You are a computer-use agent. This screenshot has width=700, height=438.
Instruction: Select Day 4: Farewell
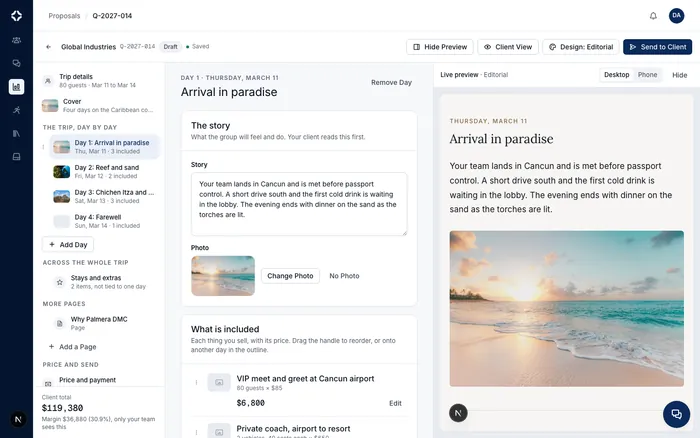tap(104, 221)
